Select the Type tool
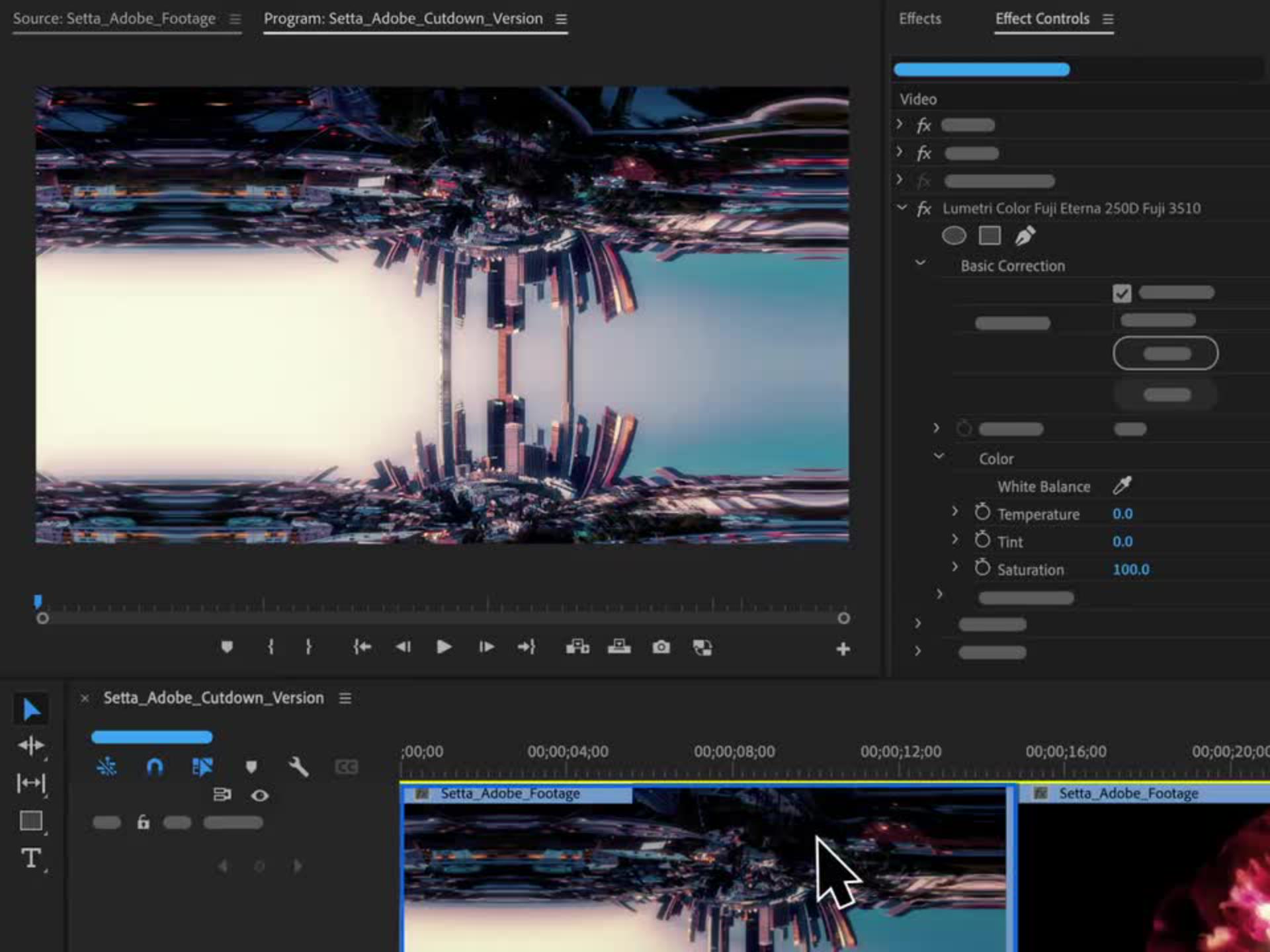The image size is (1270, 952). 30,858
